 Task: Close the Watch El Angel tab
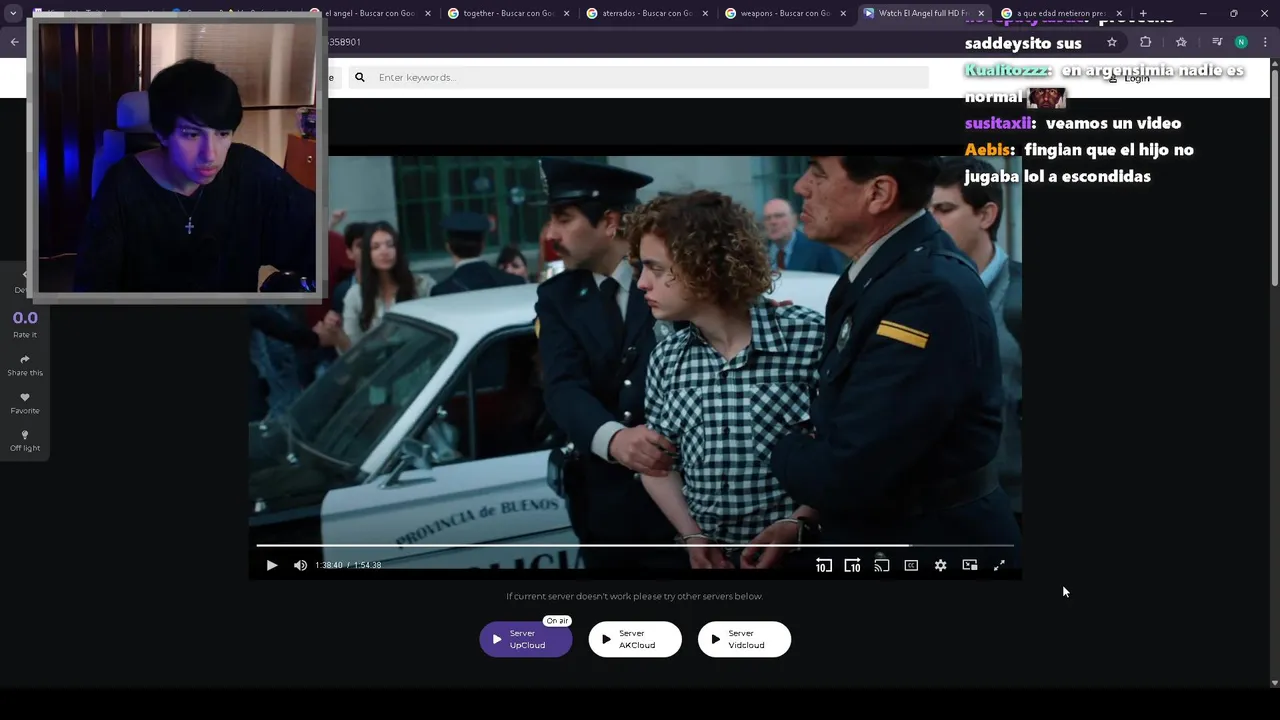pos(981,13)
